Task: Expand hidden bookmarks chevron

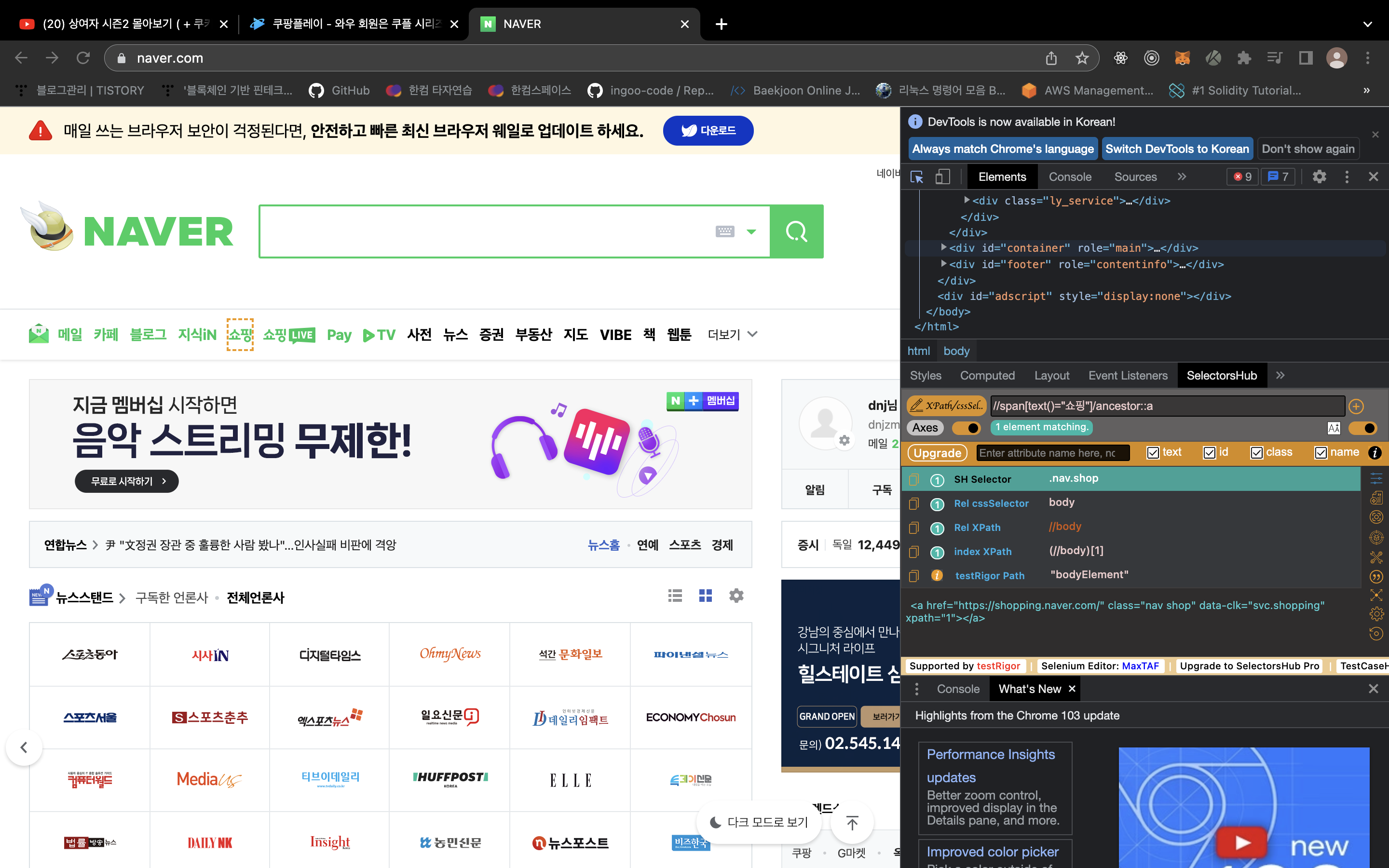Action: coord(1367,91)
